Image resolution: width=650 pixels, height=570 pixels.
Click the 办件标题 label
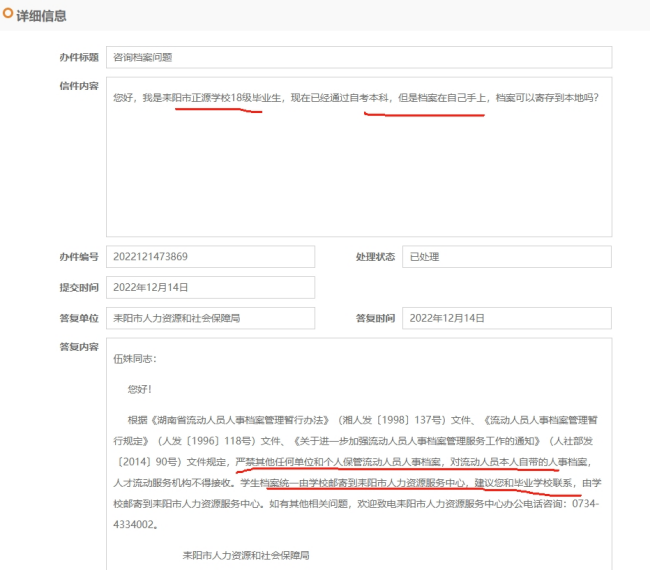tap(79, 57)
